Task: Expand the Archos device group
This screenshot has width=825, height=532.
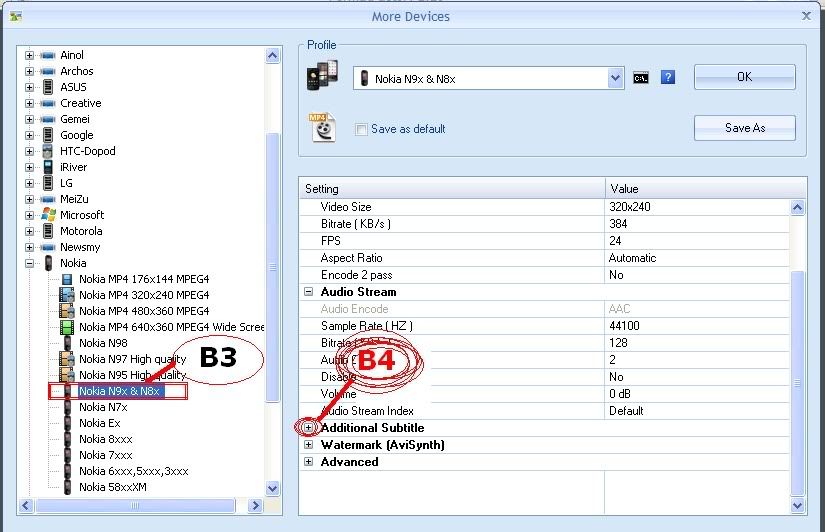Action: [29, 71]
